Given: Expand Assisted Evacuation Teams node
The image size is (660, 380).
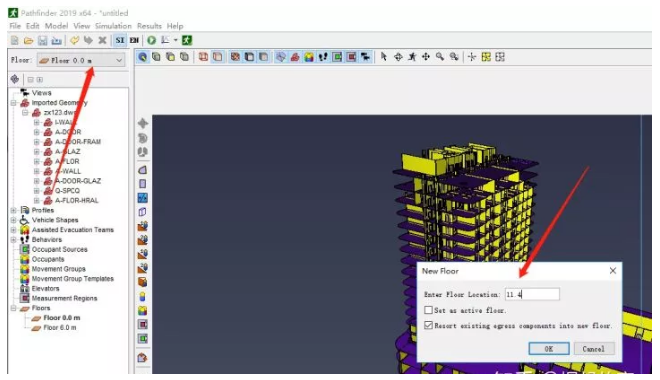Looking at the screenshot, I should pos(13,230).
